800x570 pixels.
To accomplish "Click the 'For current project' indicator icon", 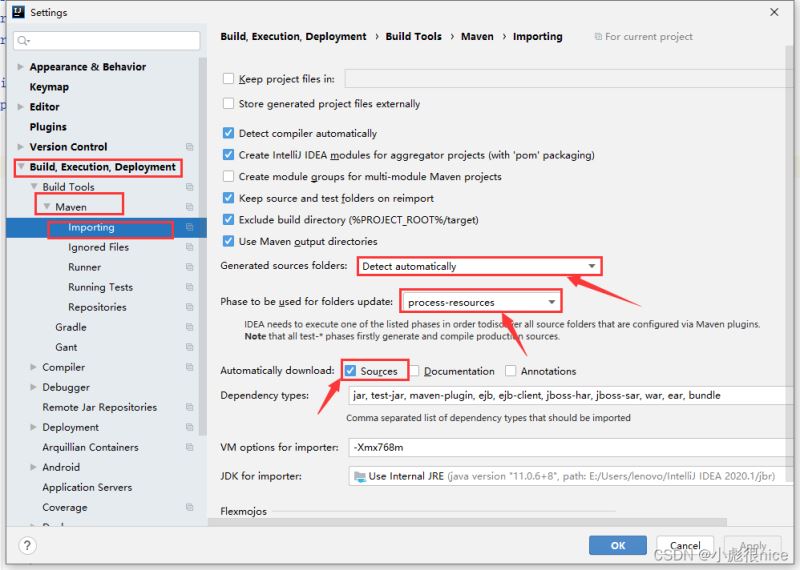I will point(598,36).
